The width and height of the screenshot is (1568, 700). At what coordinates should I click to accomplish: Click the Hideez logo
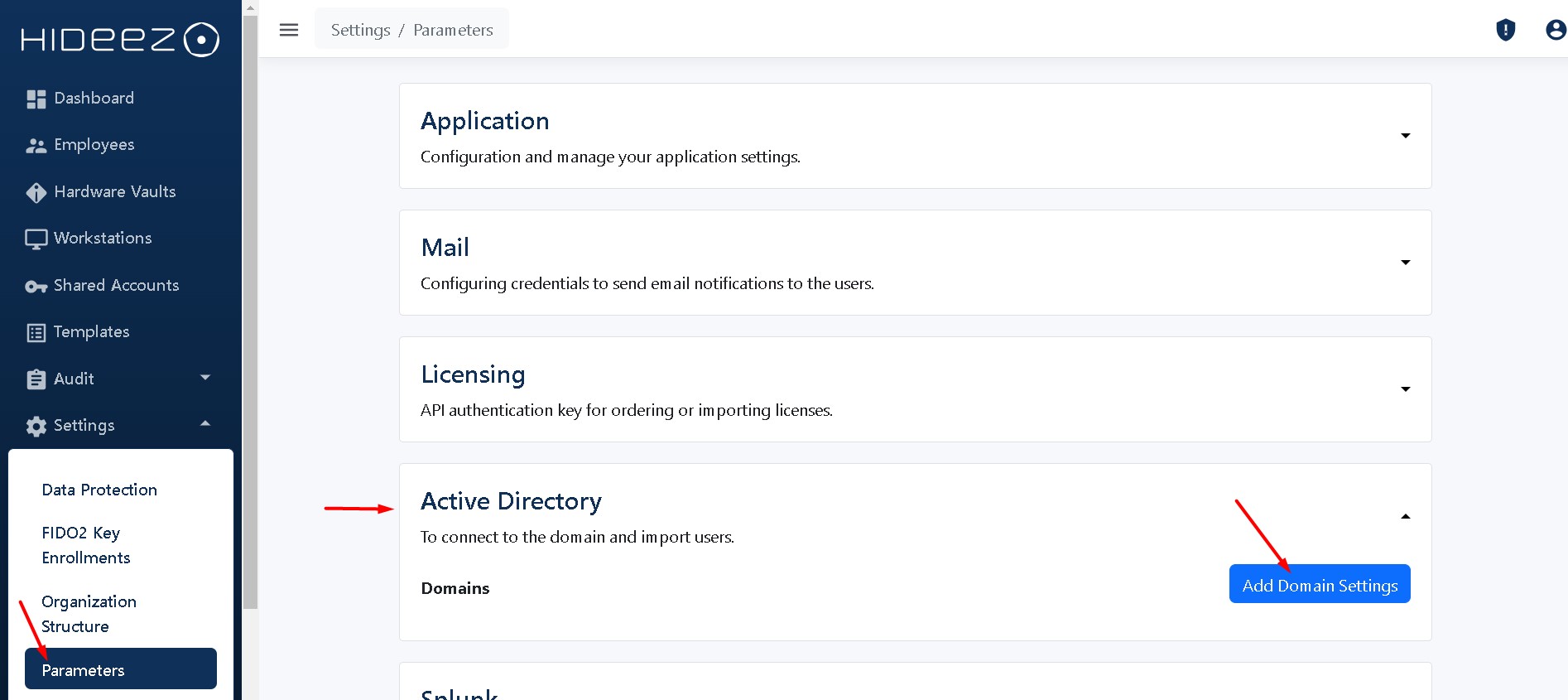pos(120,40)
